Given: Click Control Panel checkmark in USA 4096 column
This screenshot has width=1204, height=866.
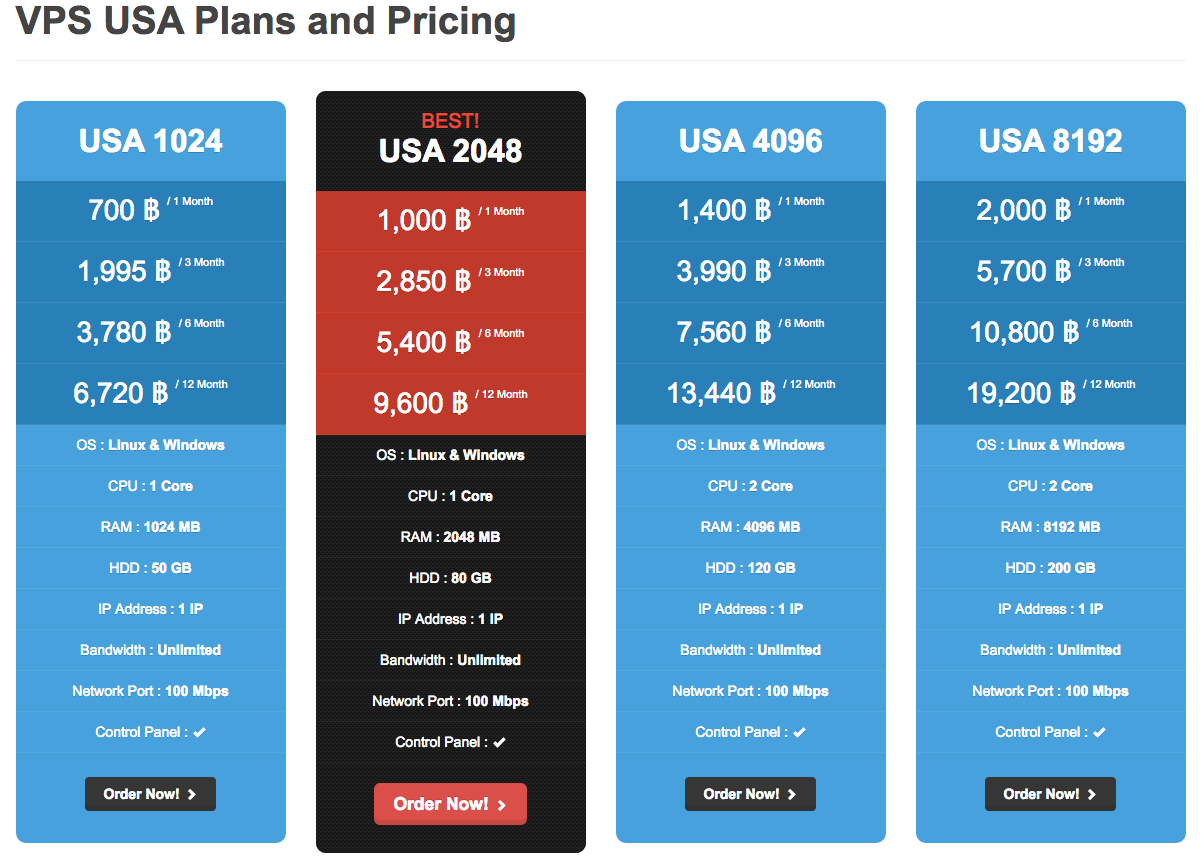Looking at the screenshot, I should pyautogui.click(x=800, y=733).
